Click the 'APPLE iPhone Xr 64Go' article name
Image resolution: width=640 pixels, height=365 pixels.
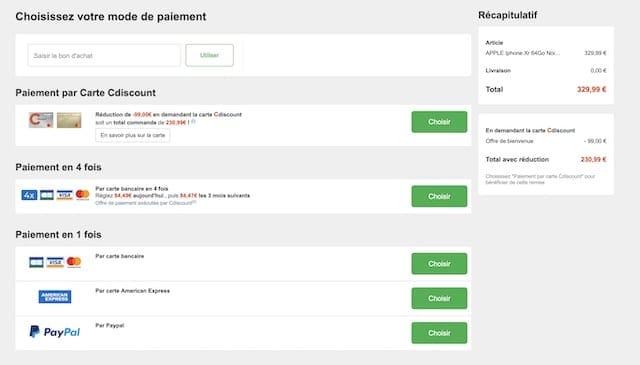tap(522, 53)
